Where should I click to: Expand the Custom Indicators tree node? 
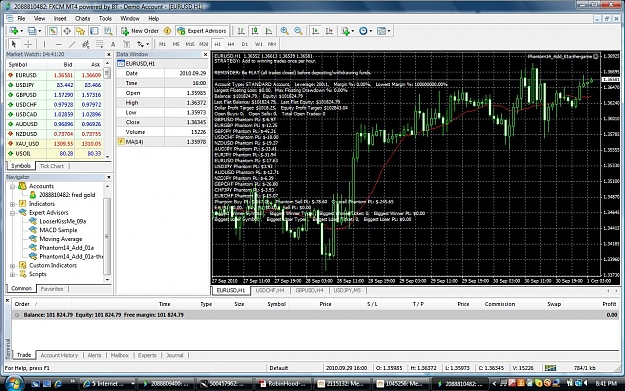12,265
